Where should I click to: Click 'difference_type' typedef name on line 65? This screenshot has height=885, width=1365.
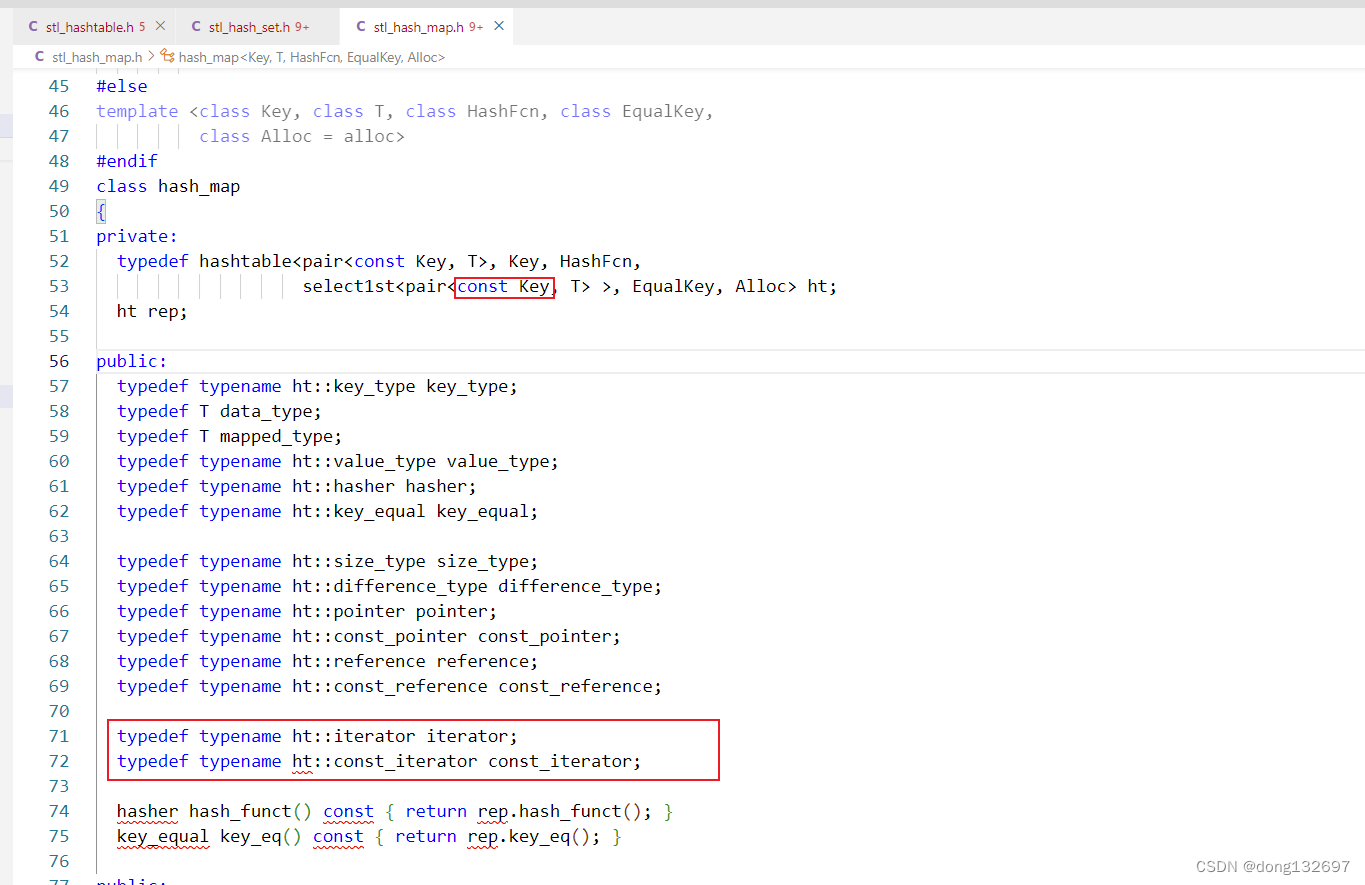pos(575,586)
